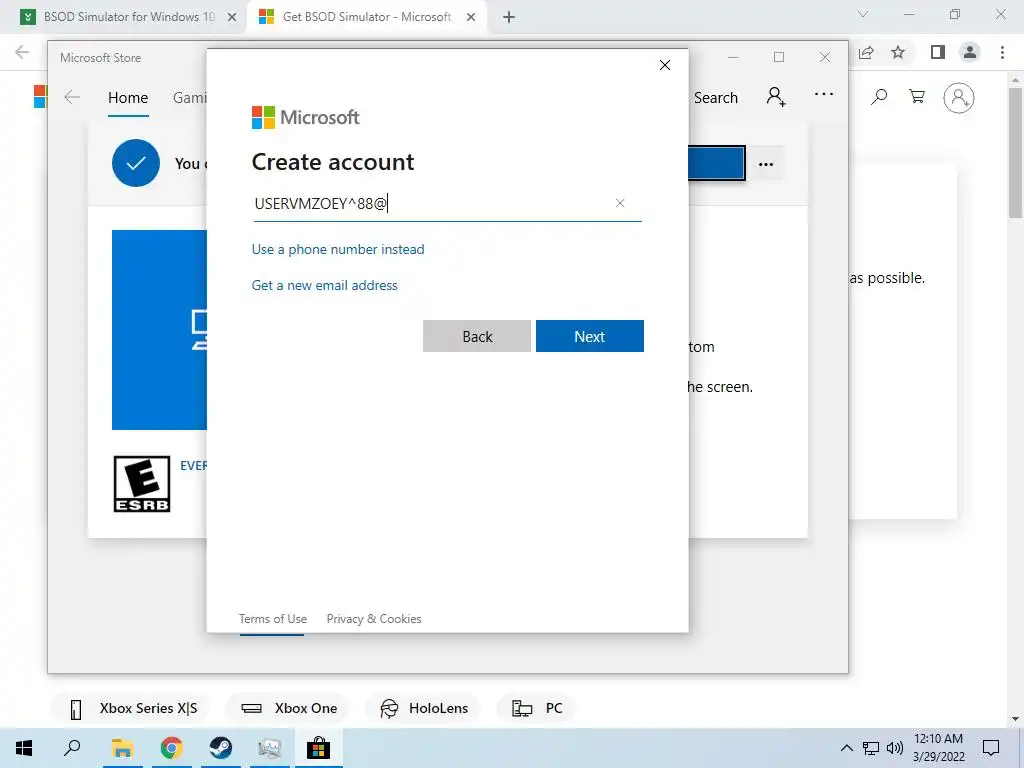The height and width of the screenshot is (768, 1024).
Task: Click Use a phone number instead
Action: (x=338, y=249)
